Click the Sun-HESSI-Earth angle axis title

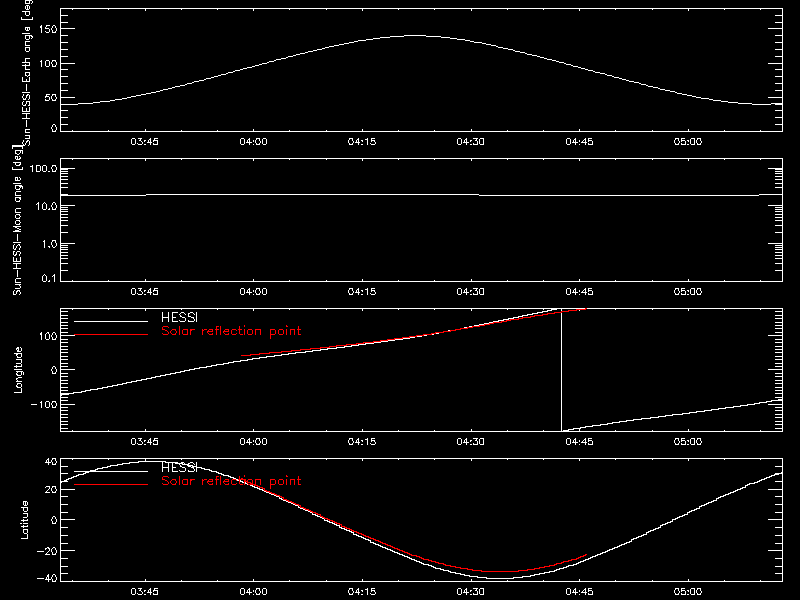[27, 72]
